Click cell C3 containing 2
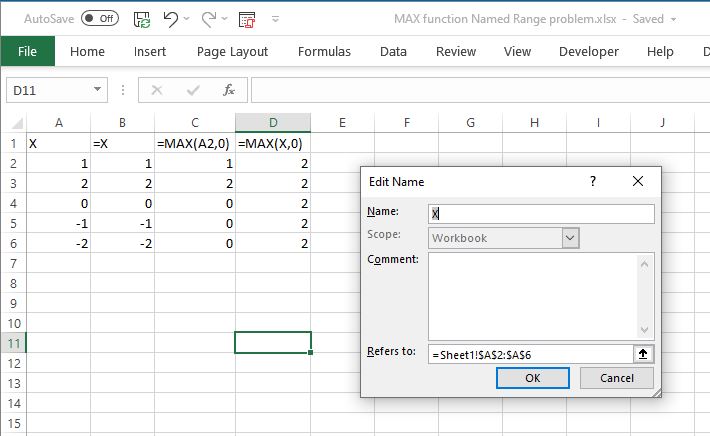Viewport: 710px width, 436px height. pyautogui.click(x=195, y=183)
